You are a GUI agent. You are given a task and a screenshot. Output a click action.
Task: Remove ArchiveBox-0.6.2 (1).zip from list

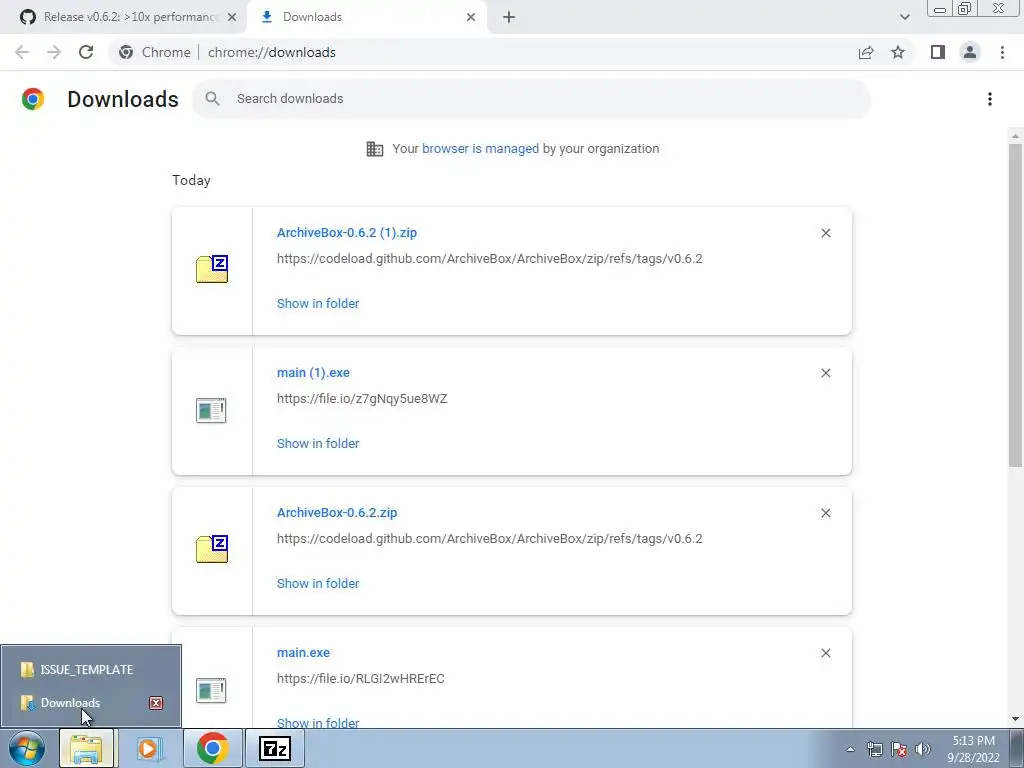pyautogui.click(x=825, y=233)
